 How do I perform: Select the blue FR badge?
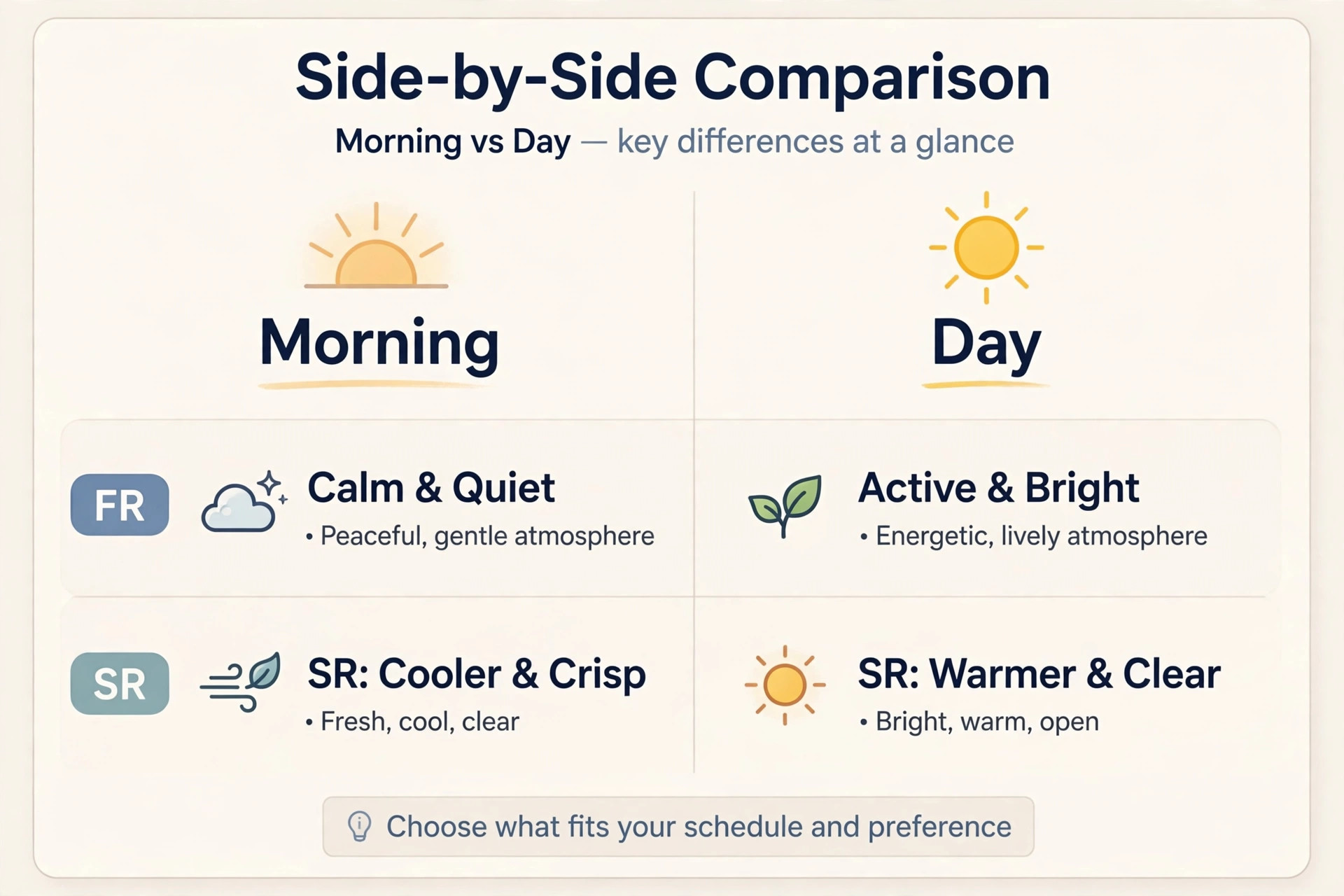click(x=120, y=505)
